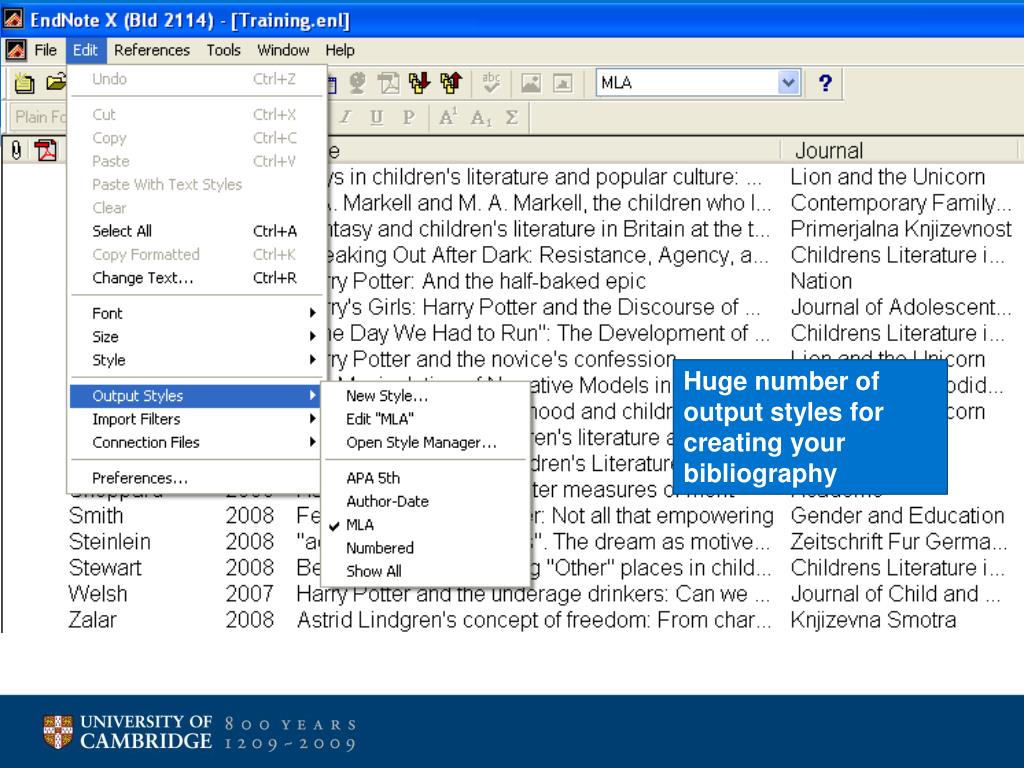Expand the Import Filters submenu arrow
This screenshot has height=768, width=1024.
click(312, 419)
